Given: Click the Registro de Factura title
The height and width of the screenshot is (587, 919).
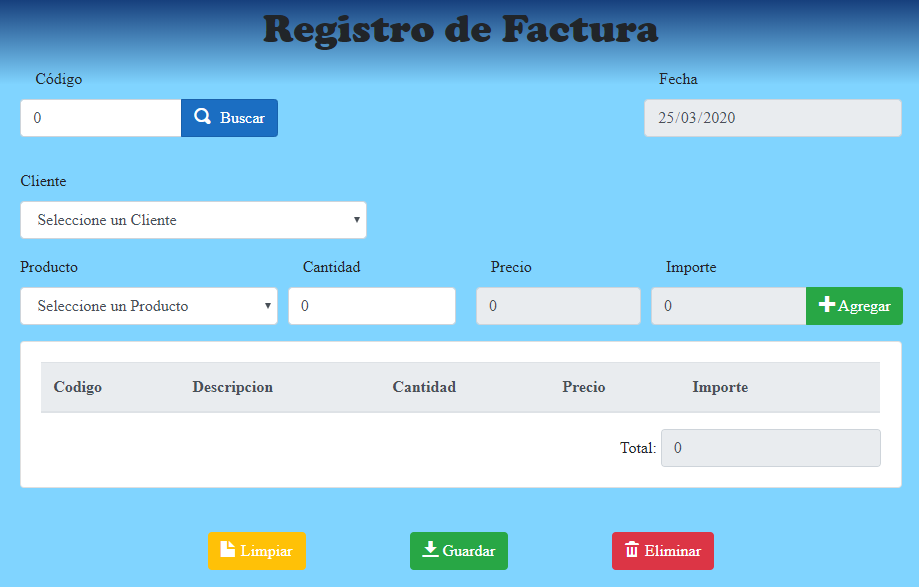Looking at the screenshot, I should point(461,29).
